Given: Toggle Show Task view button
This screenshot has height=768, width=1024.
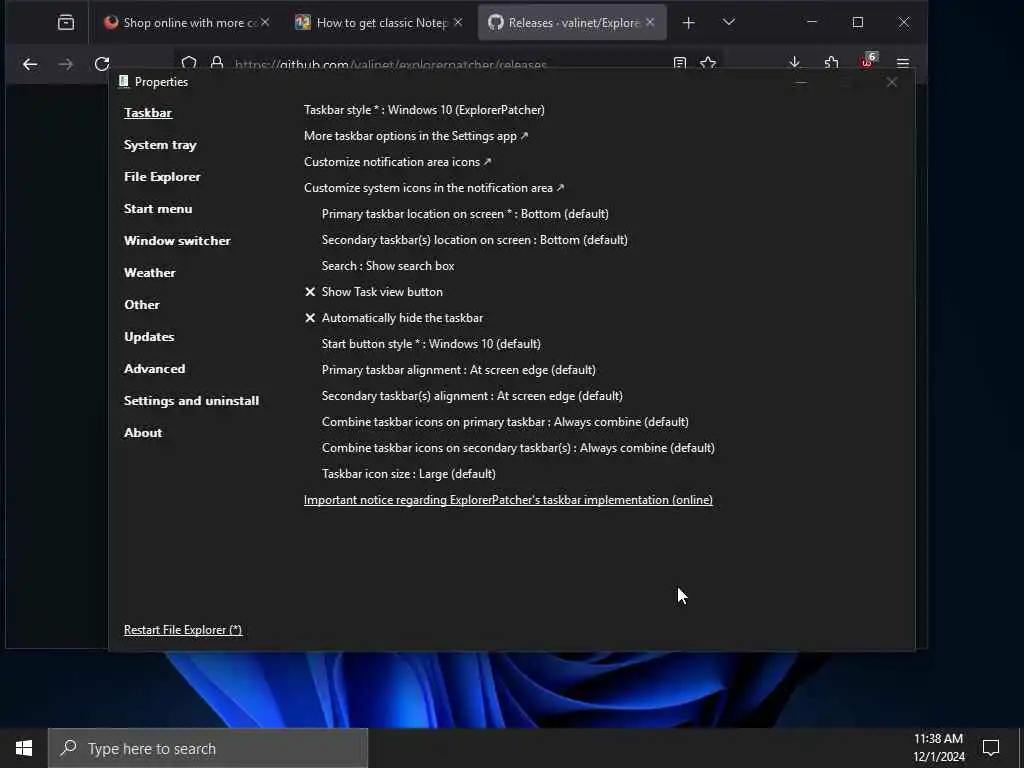Looking at the screenshot, I should (x=374, y=292).
